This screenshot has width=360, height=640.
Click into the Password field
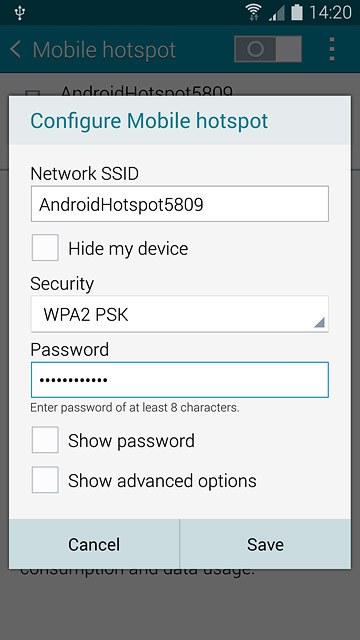tap(180, 380)
